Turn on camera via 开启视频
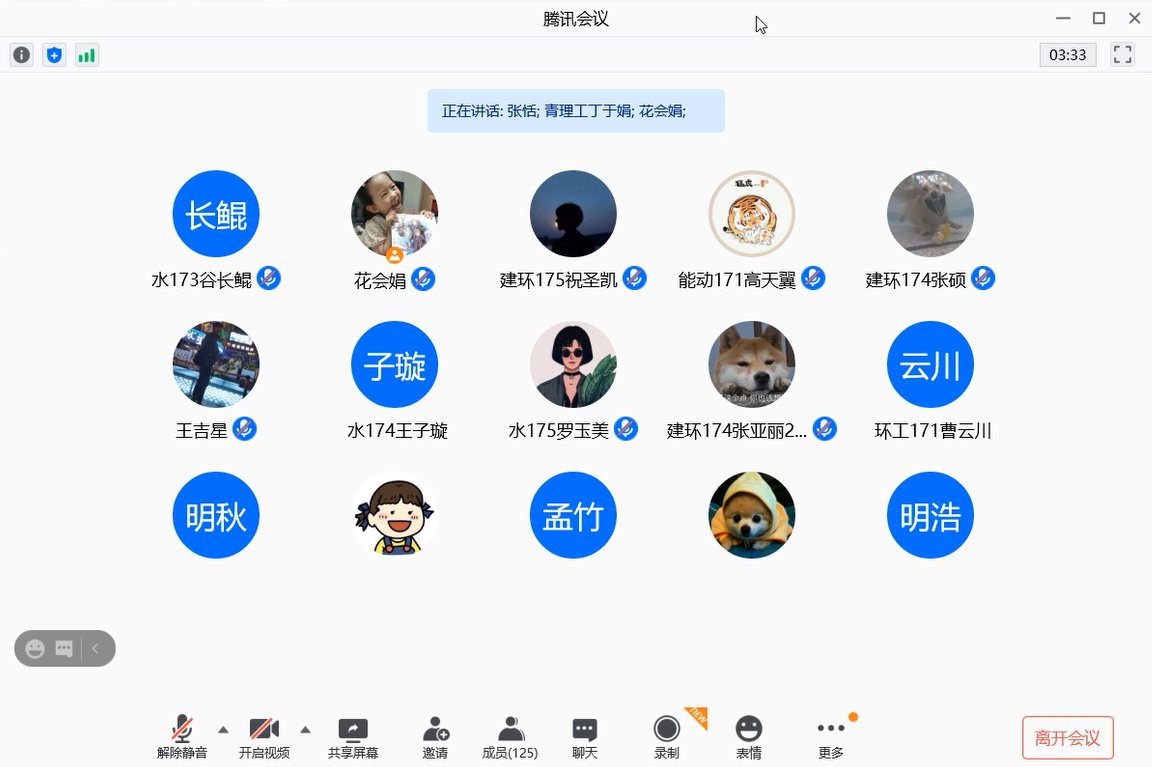Image resolution: width=1152 pixels, height=767 pixels. [x=264, y=737]
